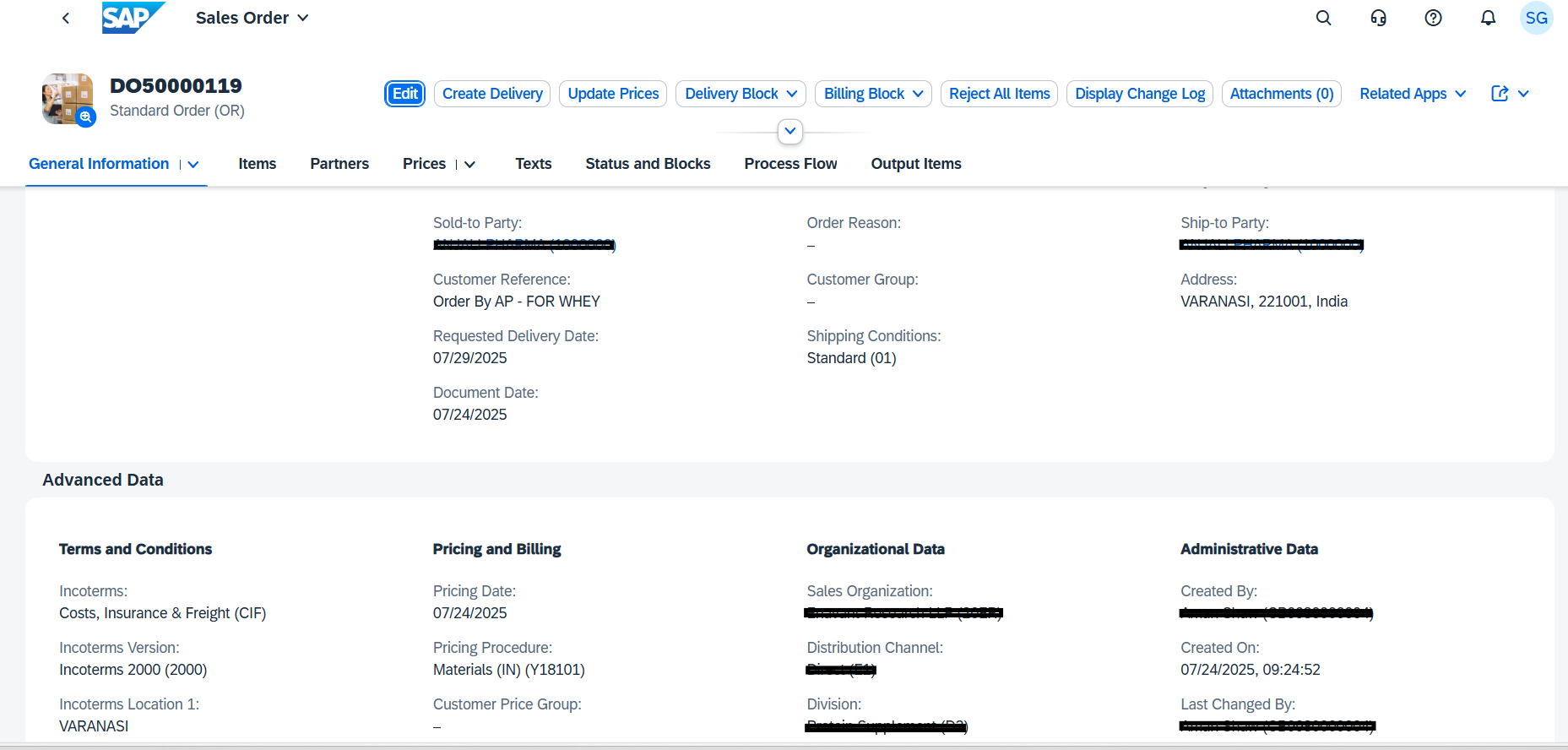Open notifications bell
The width and height of the screenshot is (1568, 750).
1488,18
